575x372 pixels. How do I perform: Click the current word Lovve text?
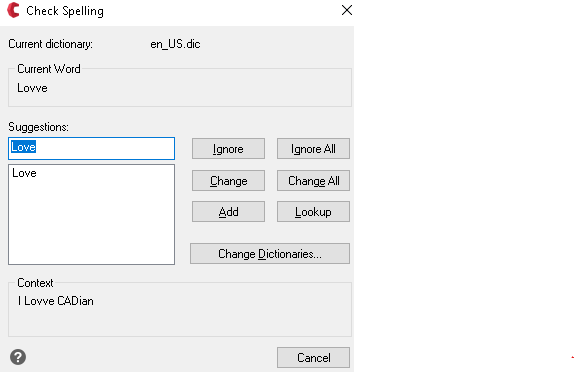click(x=32, y=88)
